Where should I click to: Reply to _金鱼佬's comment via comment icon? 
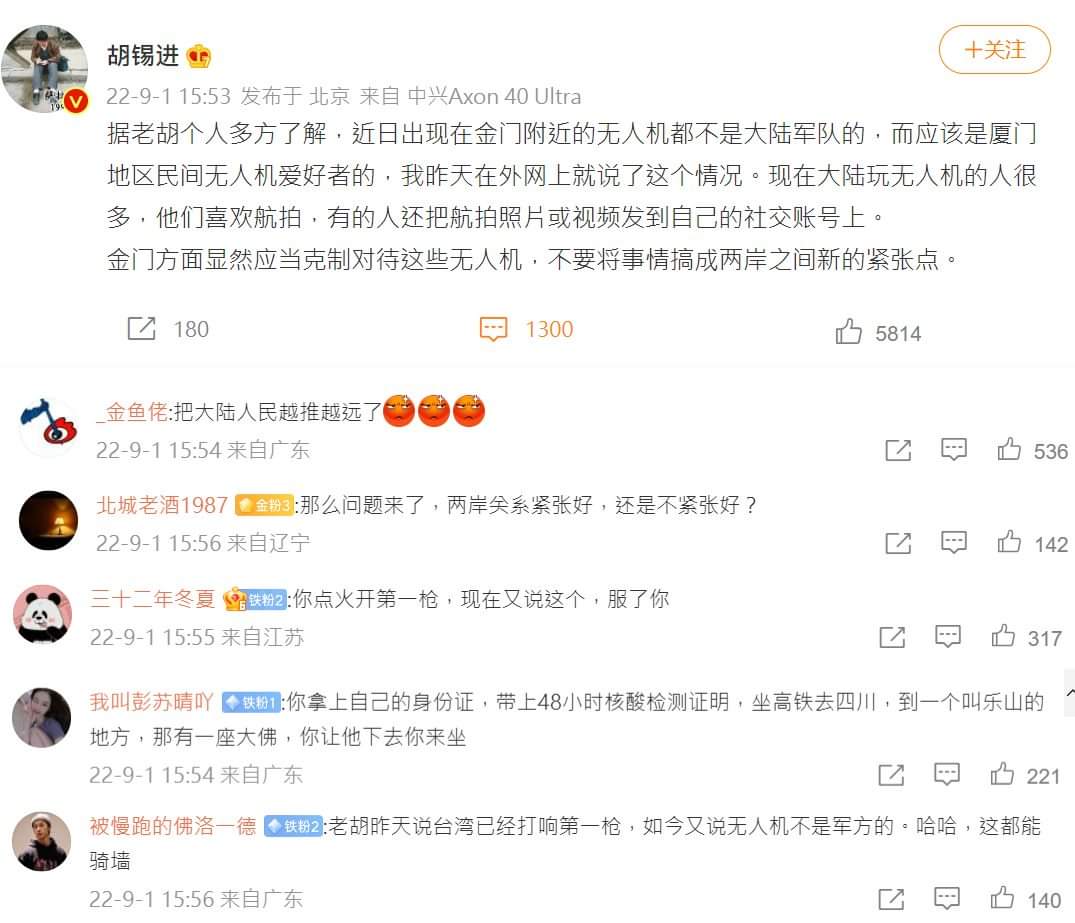[x=954, y=450]
